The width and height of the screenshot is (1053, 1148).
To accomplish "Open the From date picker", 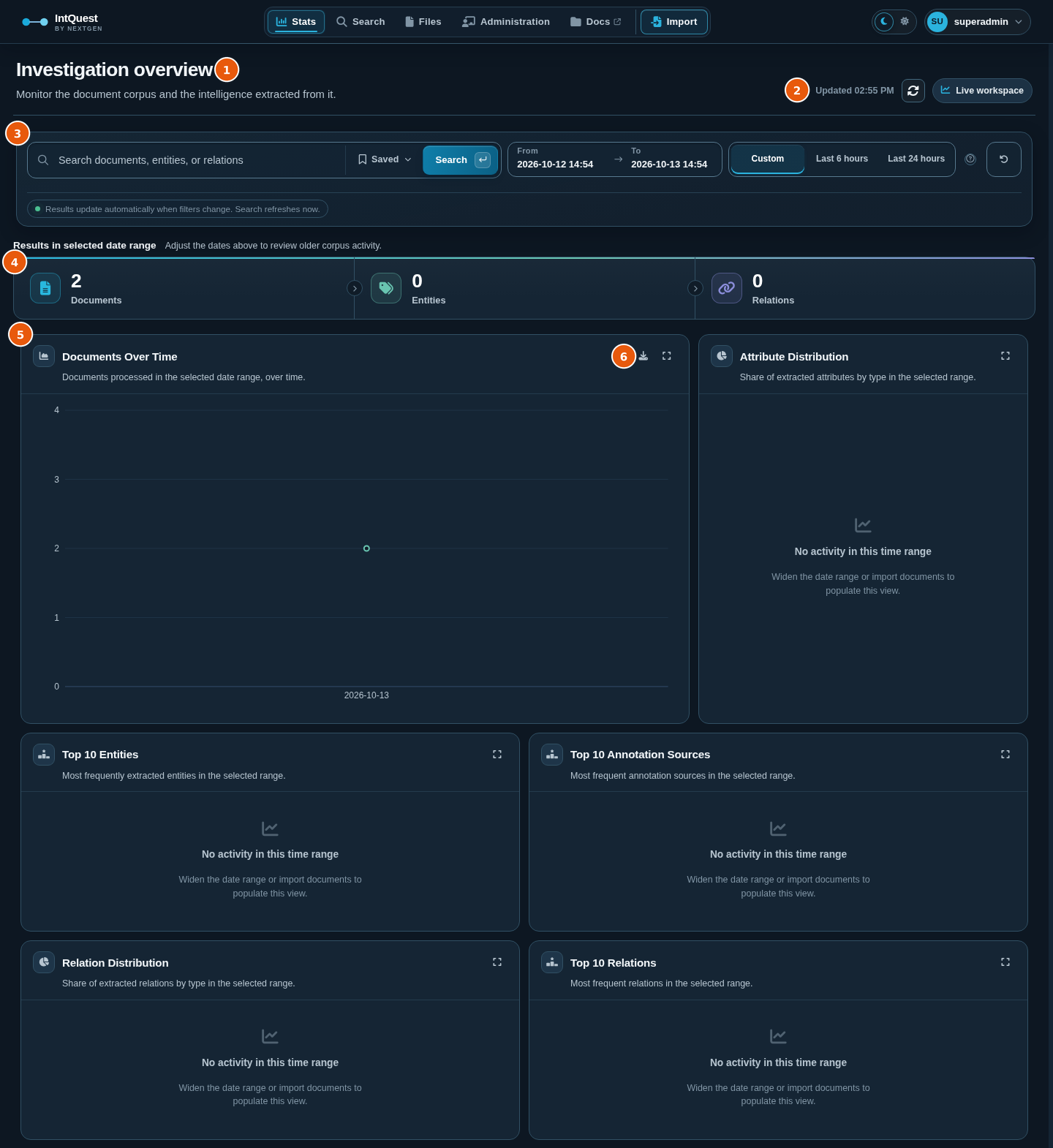I will (x=555, y=159).
